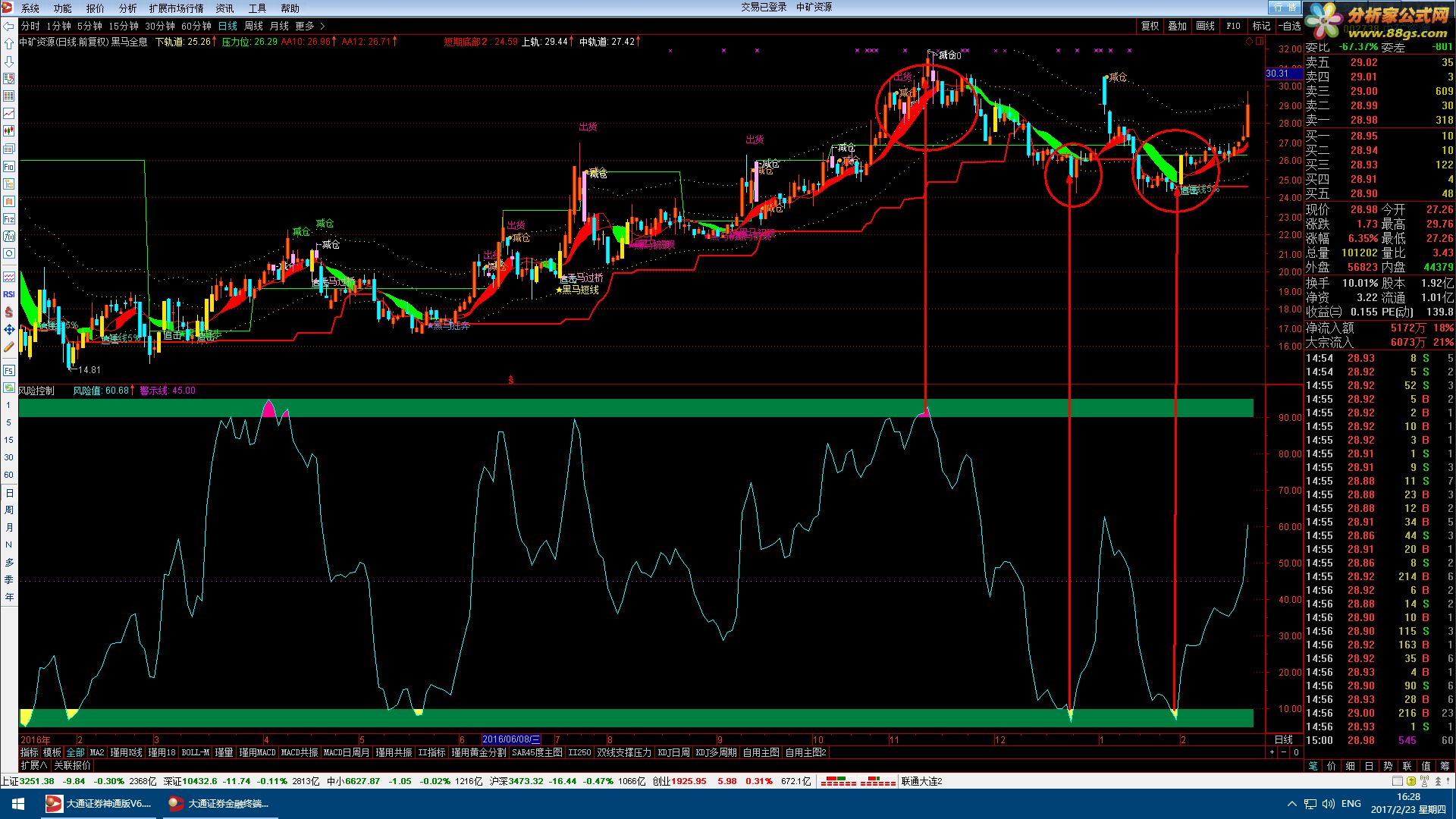Click the back arrow icon in left sidebar

[9, 27]
